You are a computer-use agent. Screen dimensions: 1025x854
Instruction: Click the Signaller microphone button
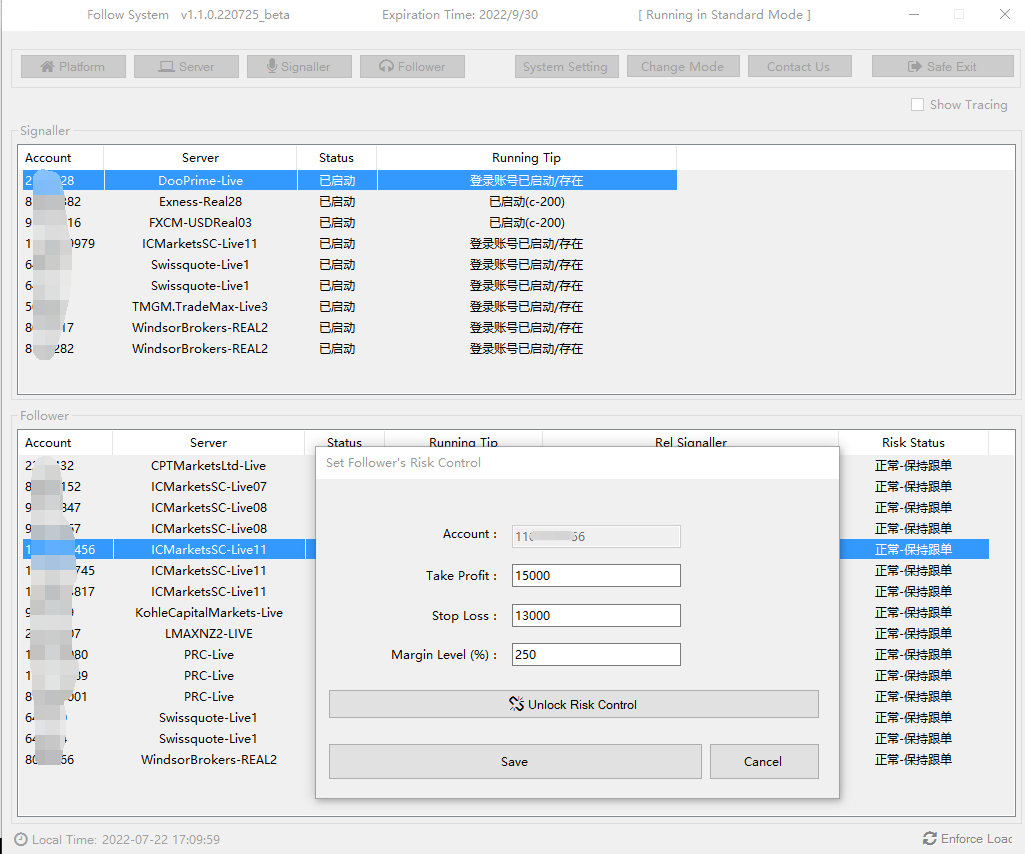coord(298,67)
